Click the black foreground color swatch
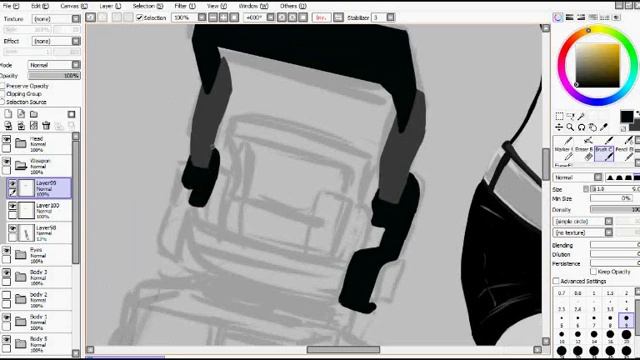This screenshot has width=640, height=360. click(627, 116)
